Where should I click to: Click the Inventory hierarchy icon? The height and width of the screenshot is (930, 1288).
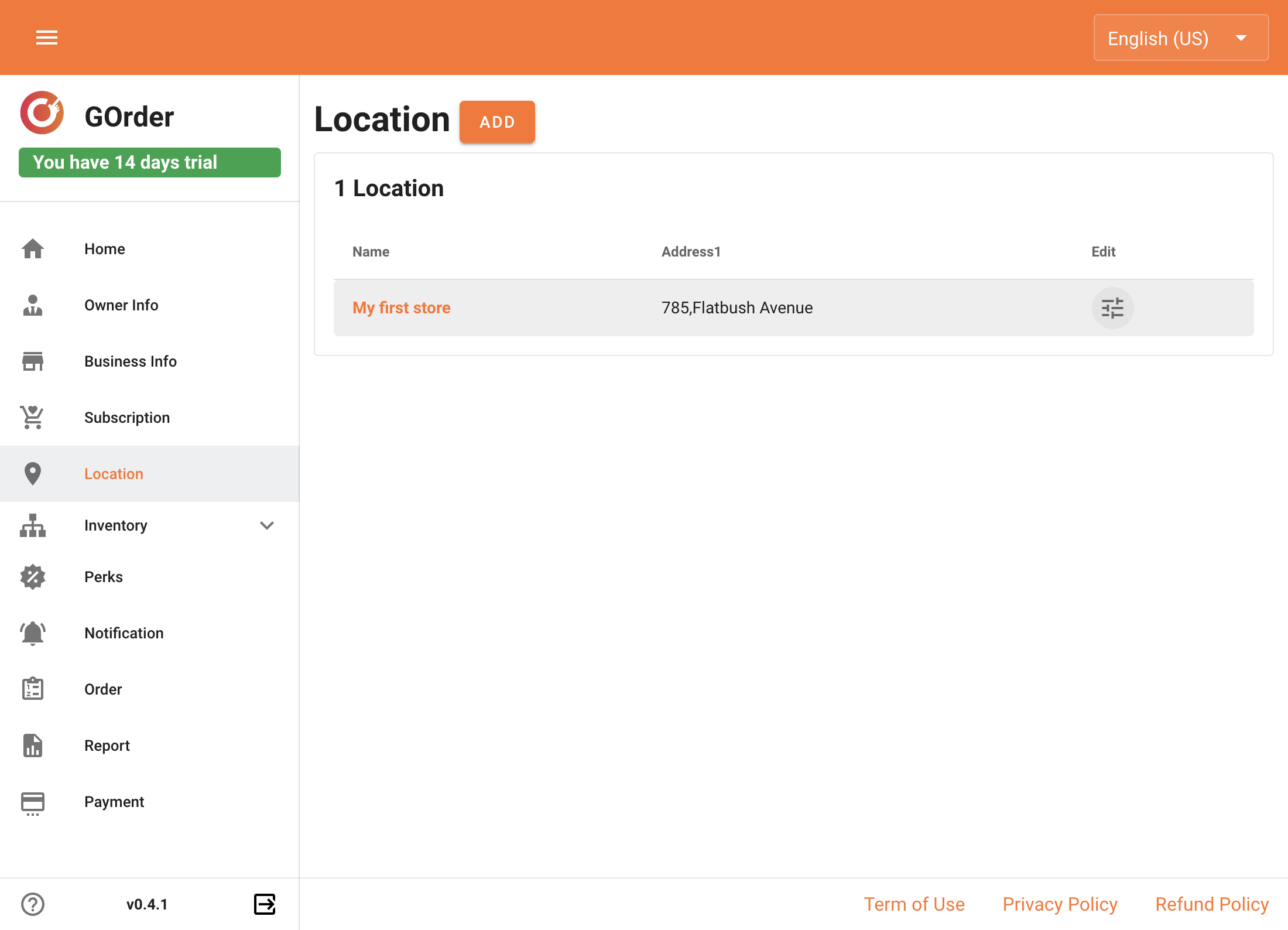(33, 525)
